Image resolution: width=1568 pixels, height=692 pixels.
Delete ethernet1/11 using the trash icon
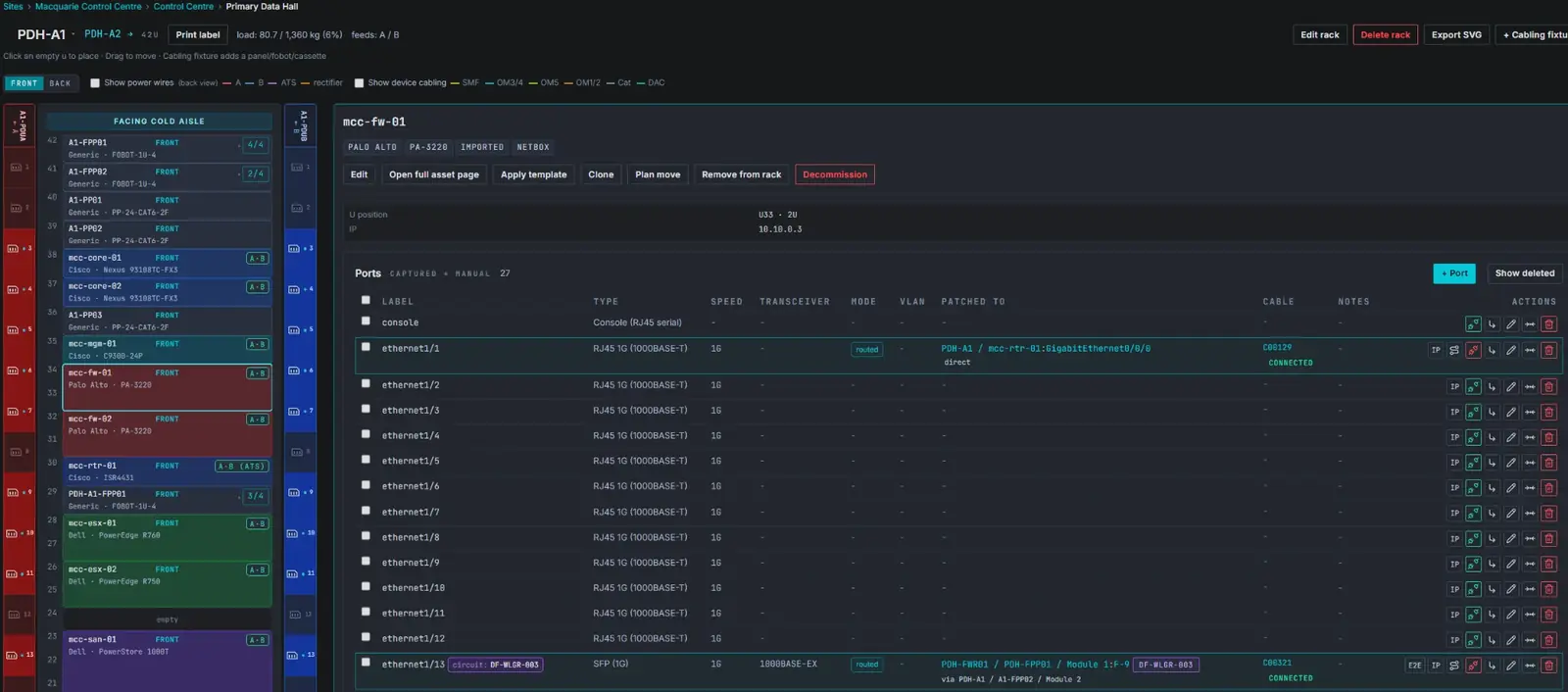(x=1548, y=616)
